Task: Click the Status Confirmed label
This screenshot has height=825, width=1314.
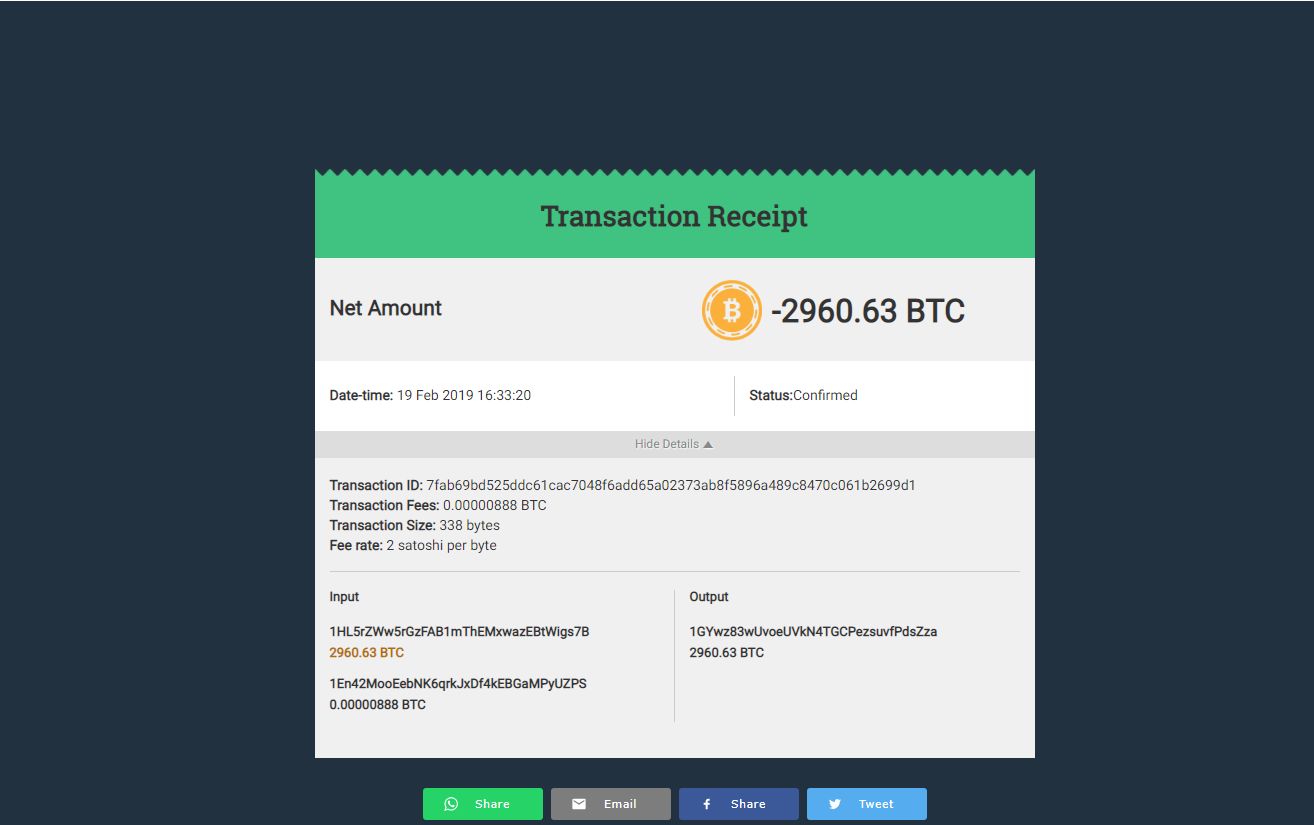Action: click(803, 395)
